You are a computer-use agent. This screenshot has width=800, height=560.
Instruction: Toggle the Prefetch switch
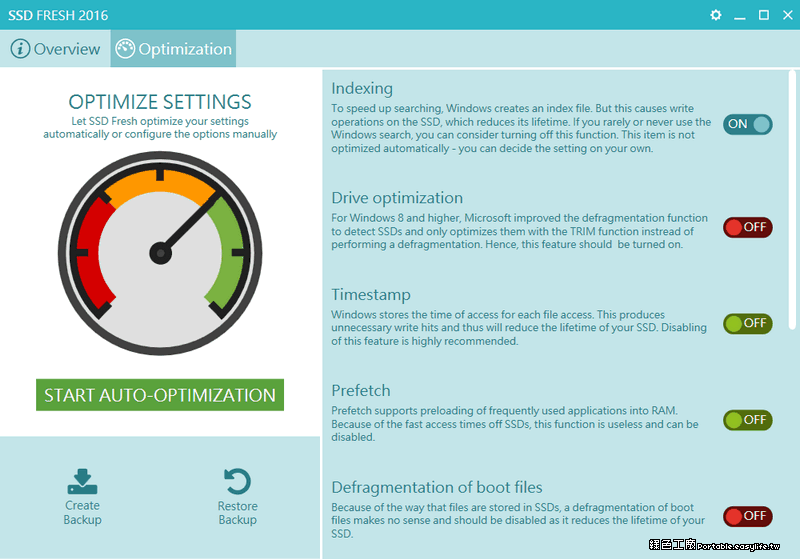click(747, 420)
